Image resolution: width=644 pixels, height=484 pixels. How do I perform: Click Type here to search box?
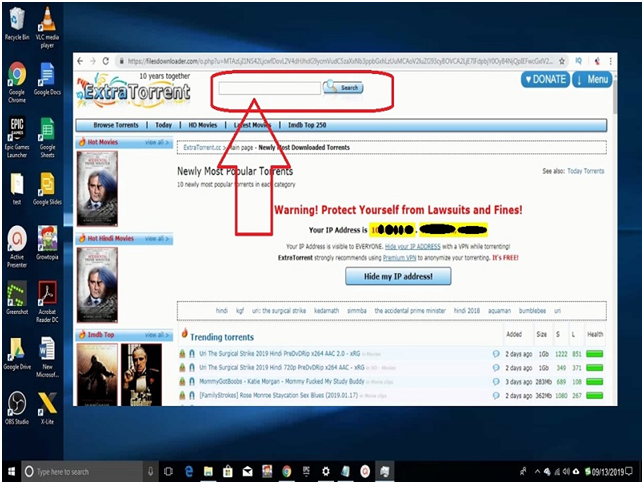click(x=82, y=472)
